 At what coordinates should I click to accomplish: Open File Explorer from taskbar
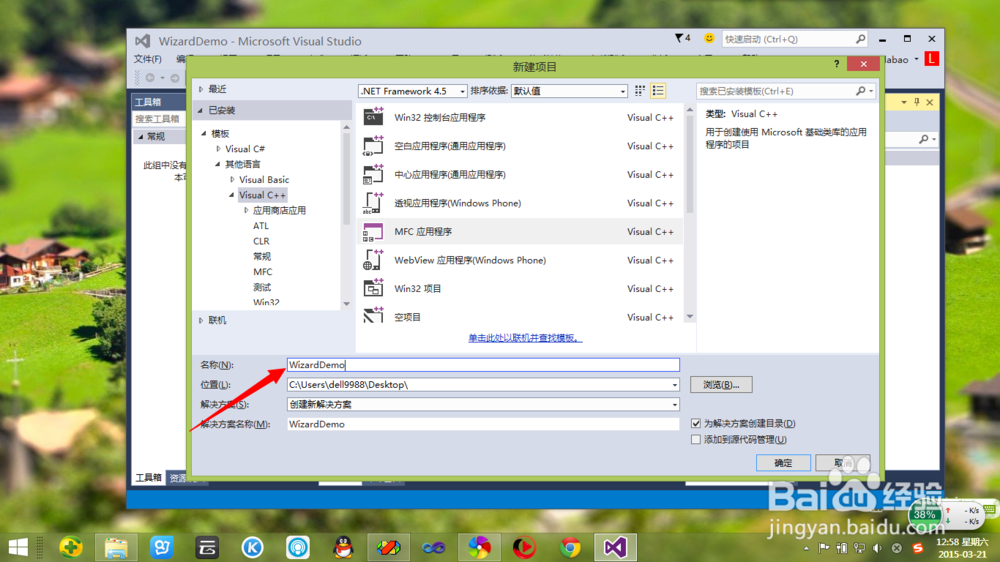(x=116, y=547)
